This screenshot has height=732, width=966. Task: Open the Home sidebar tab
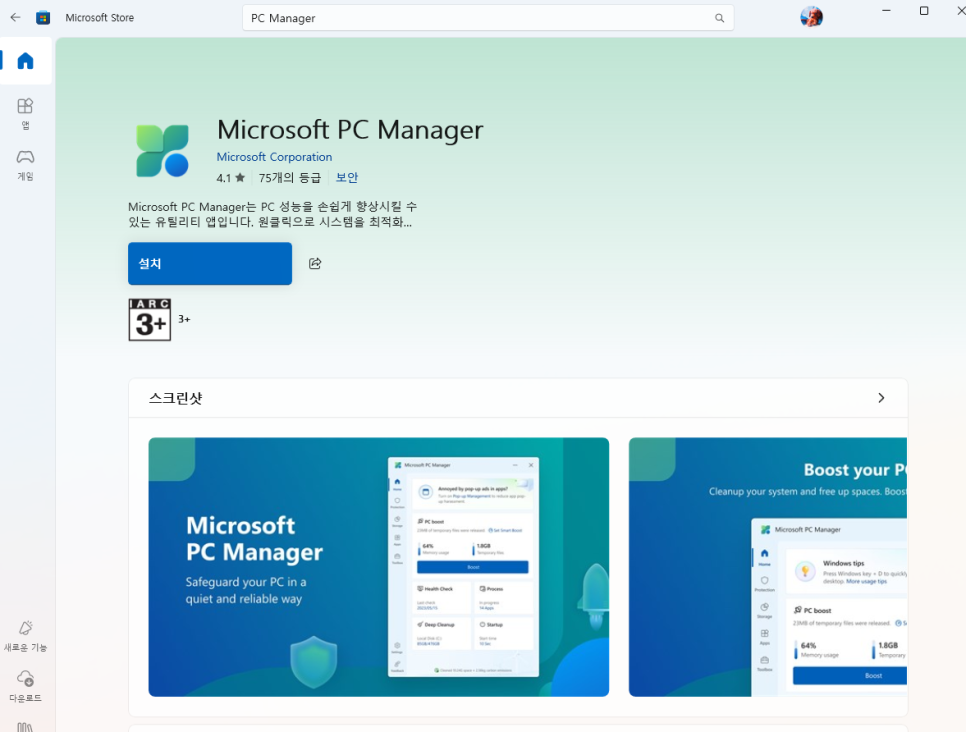[25, 60]
